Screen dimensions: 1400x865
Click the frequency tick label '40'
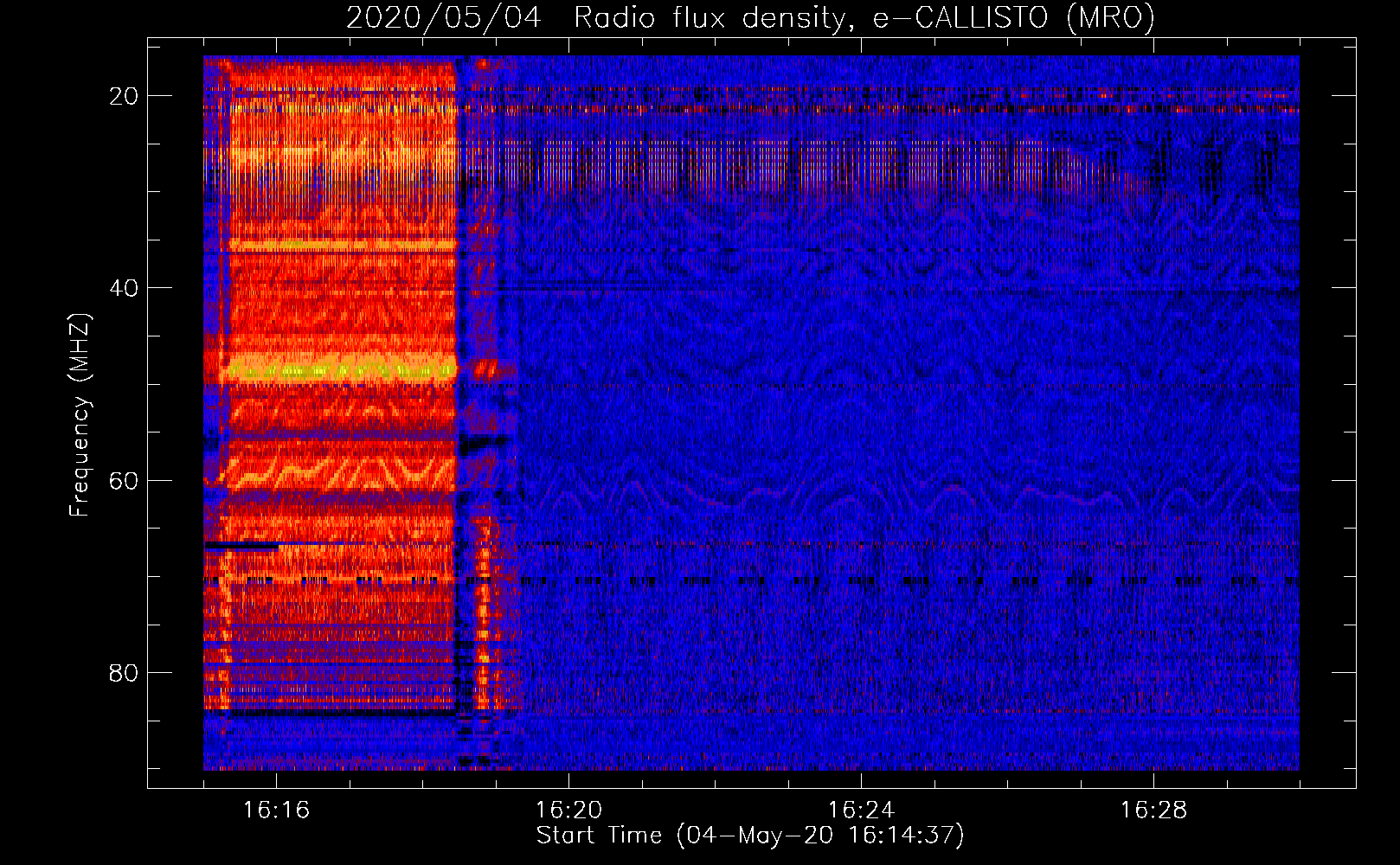click(x=124, y=288)
